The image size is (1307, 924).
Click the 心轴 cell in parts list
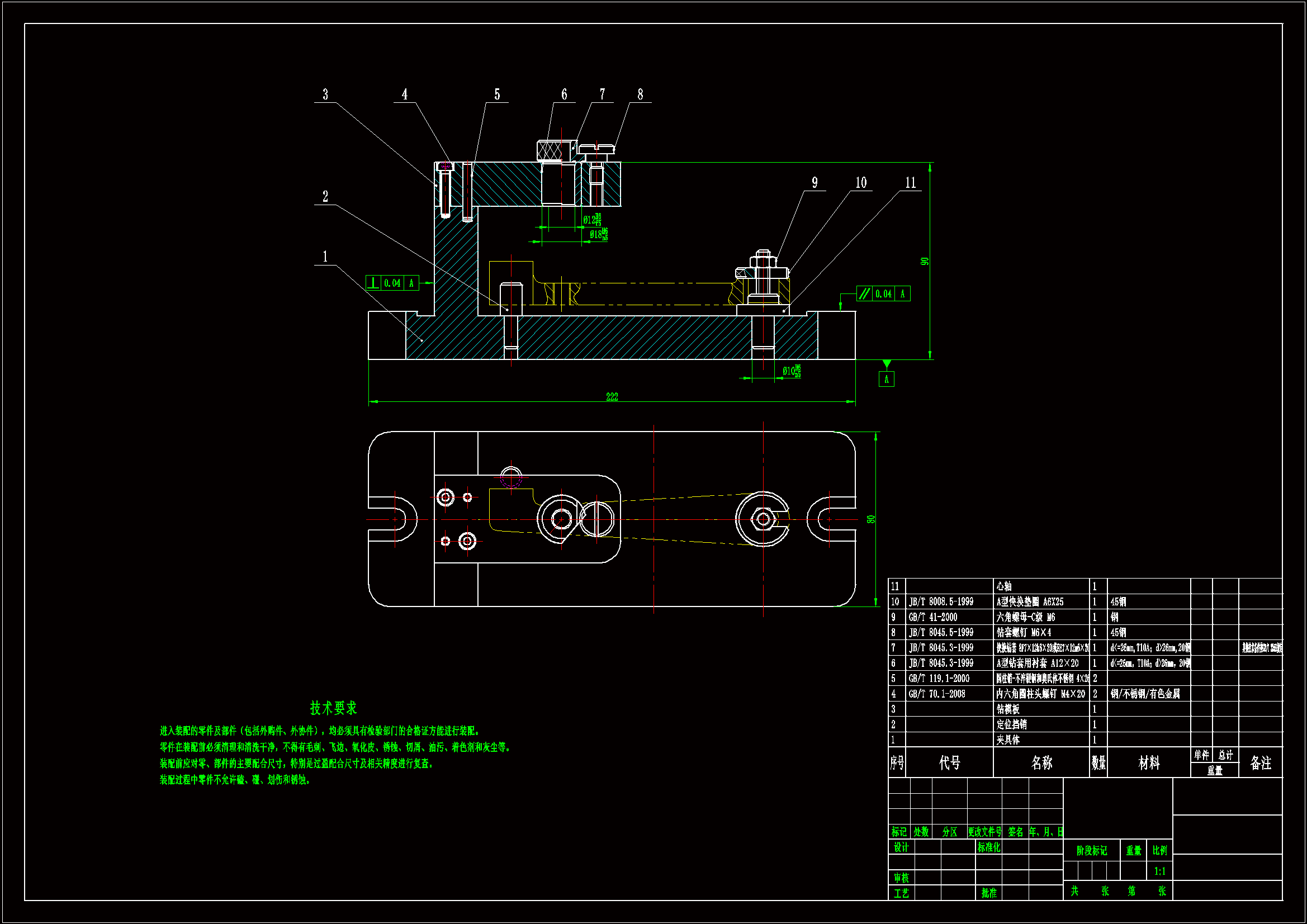1004,586
